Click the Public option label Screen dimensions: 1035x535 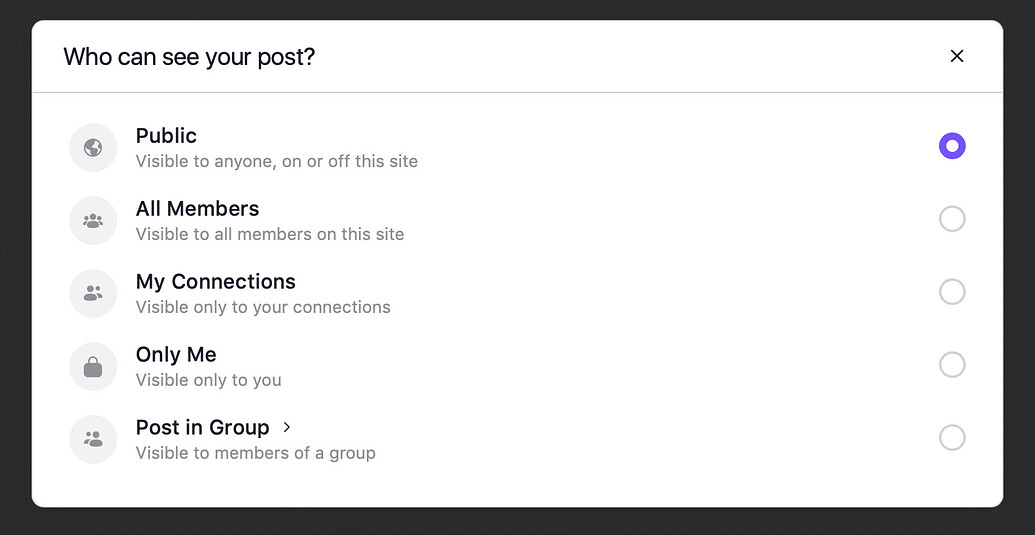point(166,136)
